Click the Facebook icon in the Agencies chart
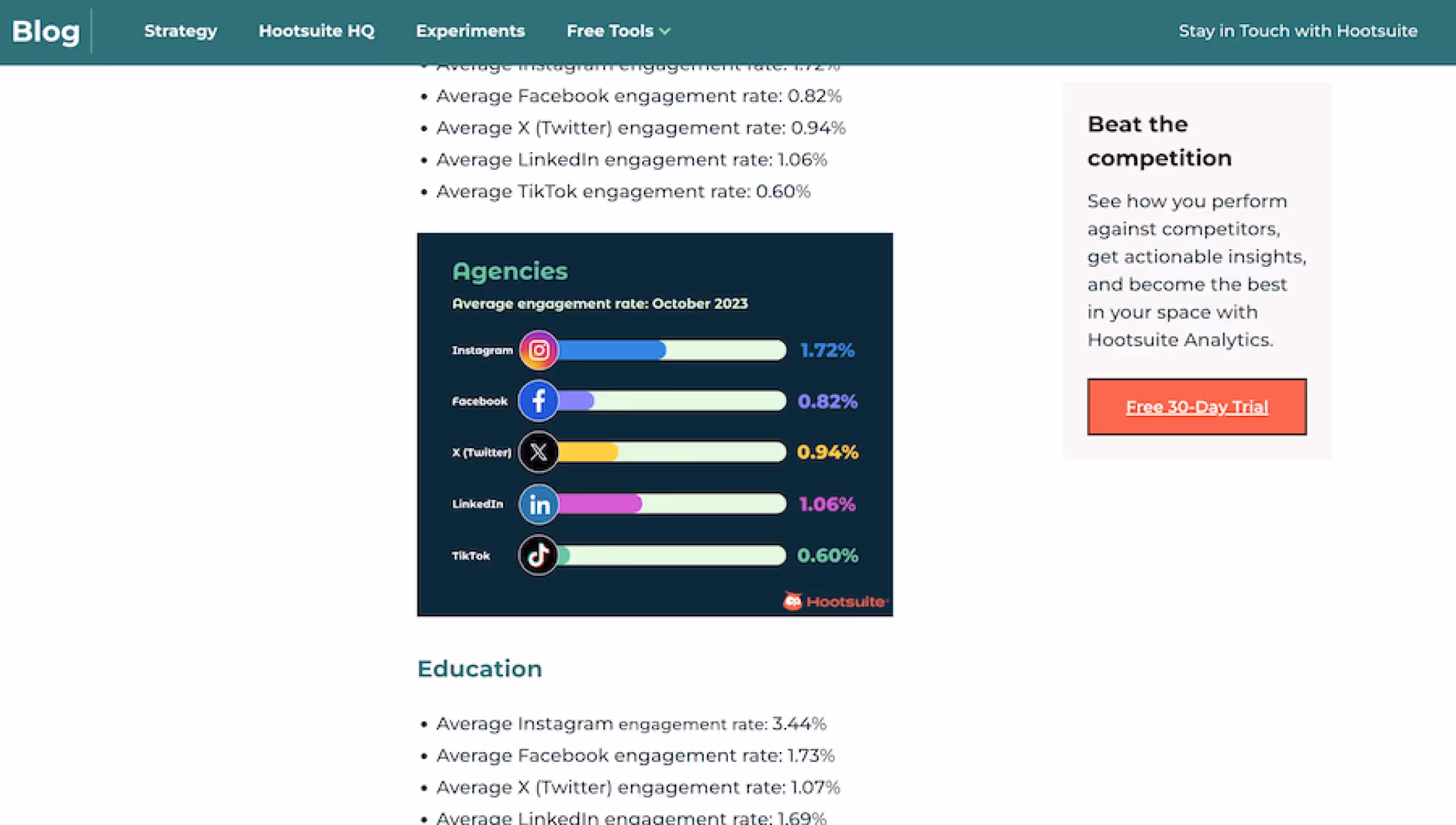The height and width of the screenshot is (825, 1456). [x=538, y=400]
